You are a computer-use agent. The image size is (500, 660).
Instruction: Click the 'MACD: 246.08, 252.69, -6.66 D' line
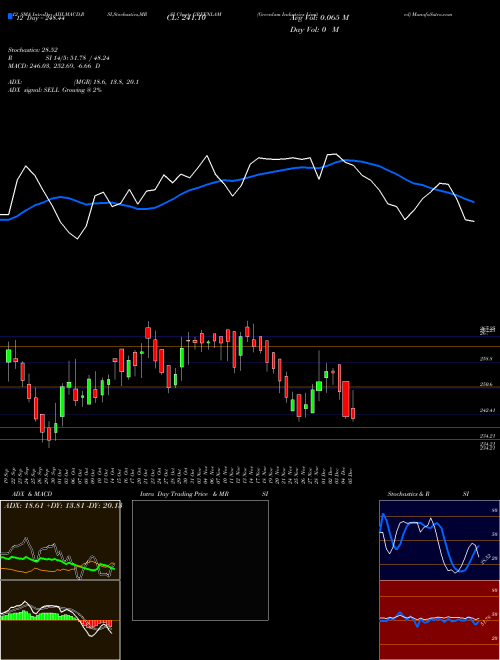point(54,66)
